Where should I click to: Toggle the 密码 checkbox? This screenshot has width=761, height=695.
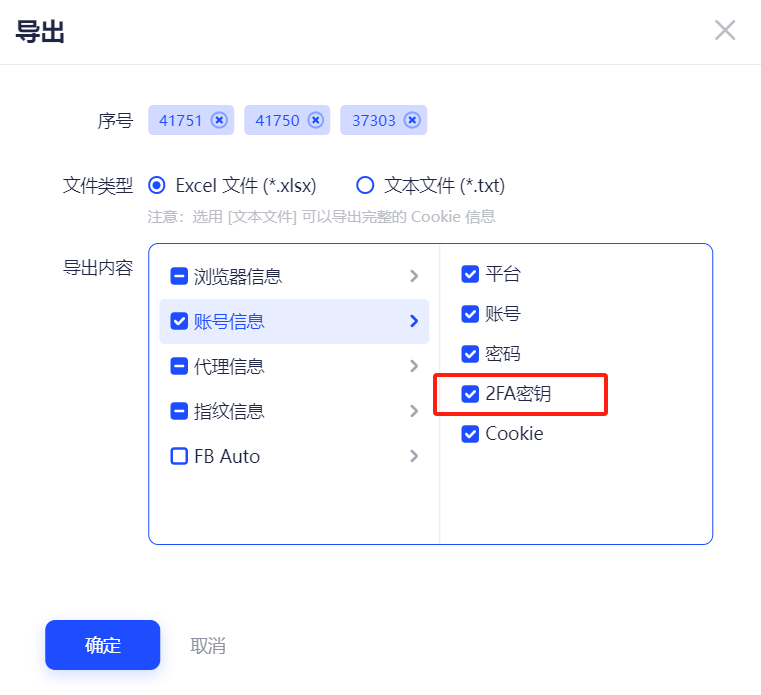[470, 354]
